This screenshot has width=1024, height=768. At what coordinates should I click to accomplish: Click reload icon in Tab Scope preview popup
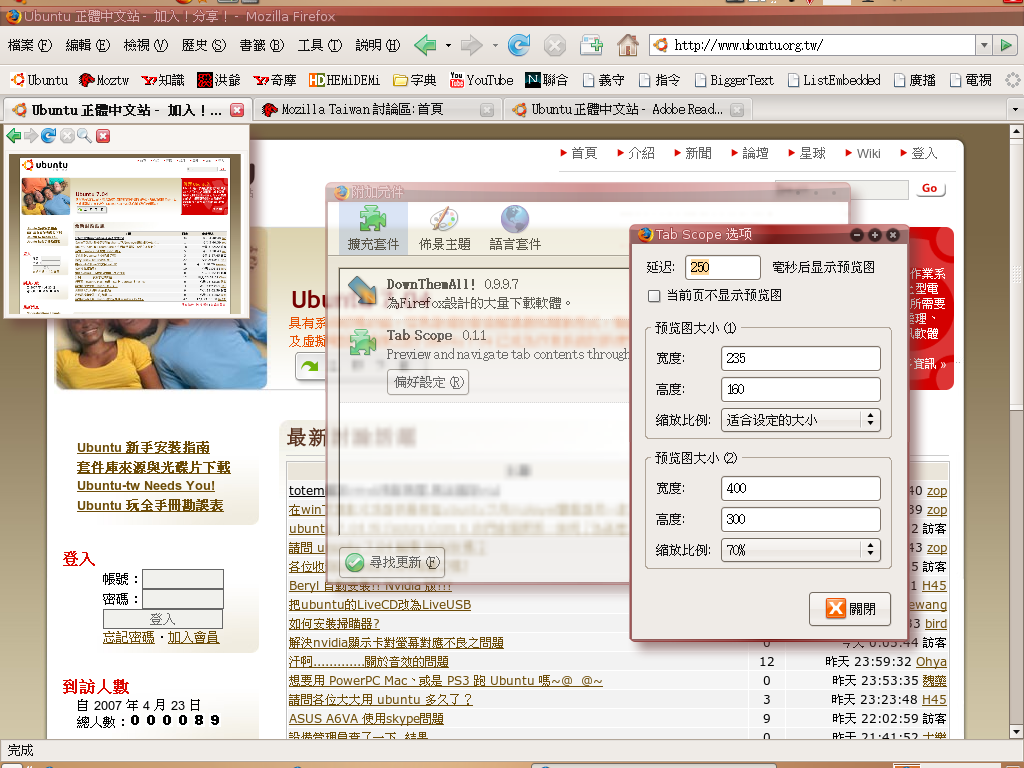pyautogui.click(x=48, y=135)
